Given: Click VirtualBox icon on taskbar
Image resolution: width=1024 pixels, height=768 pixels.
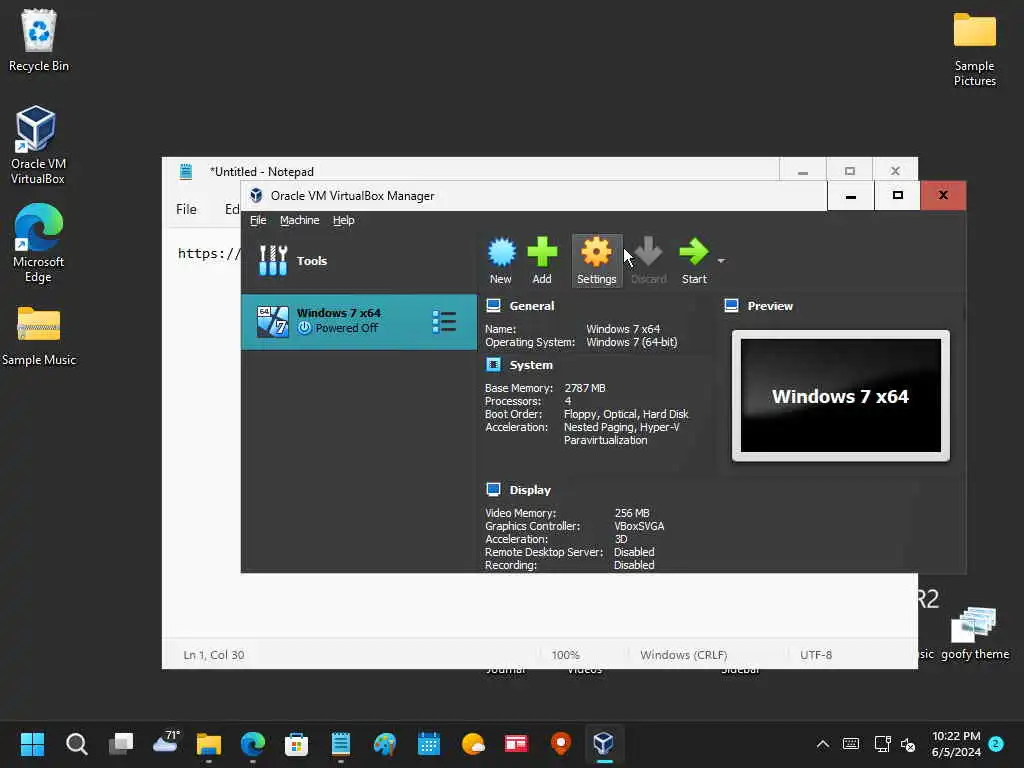Looking at the screenshot, I should (603, 744).
